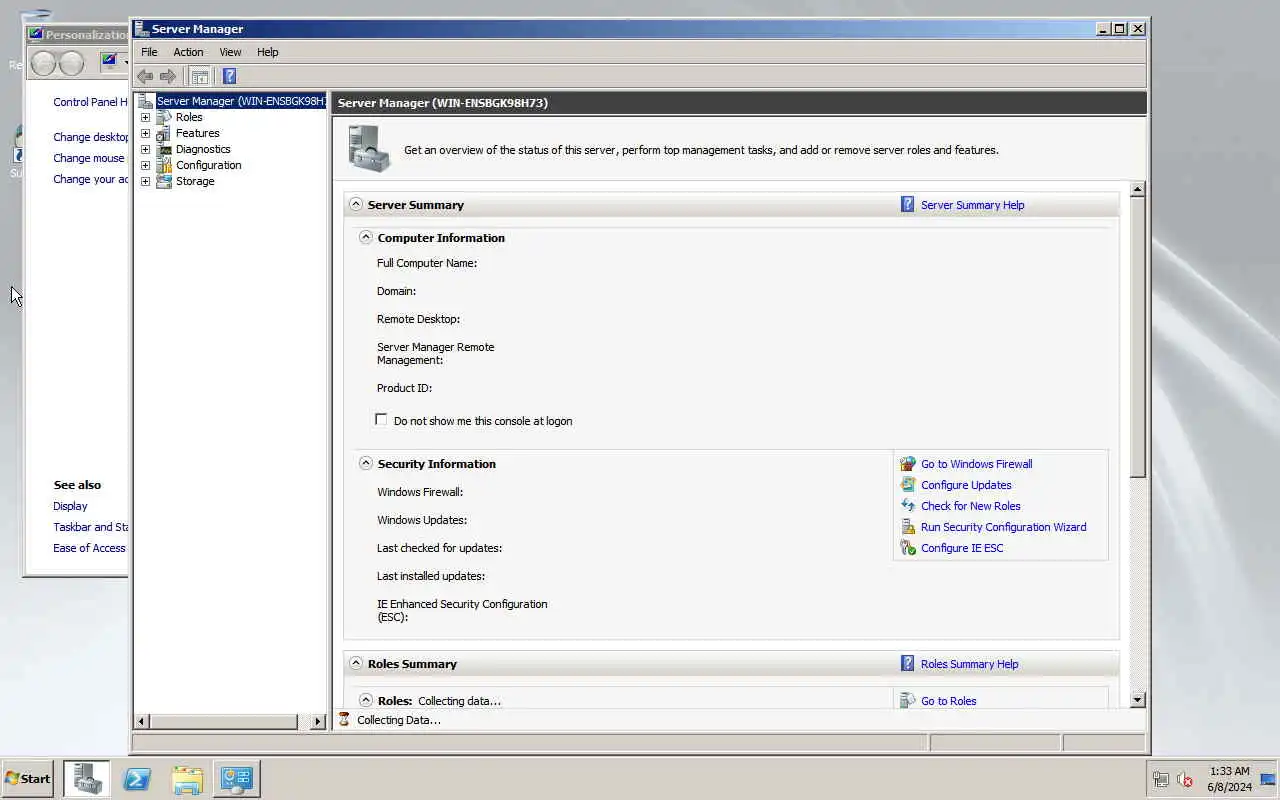Open the Help toolbar icon
Image resolution: width=1280 pixels, height=800 pixels.
click(x=229, y=76)
